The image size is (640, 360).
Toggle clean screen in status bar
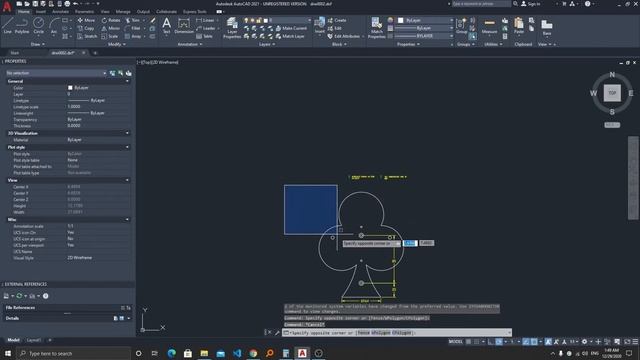[x=627, y=342]
